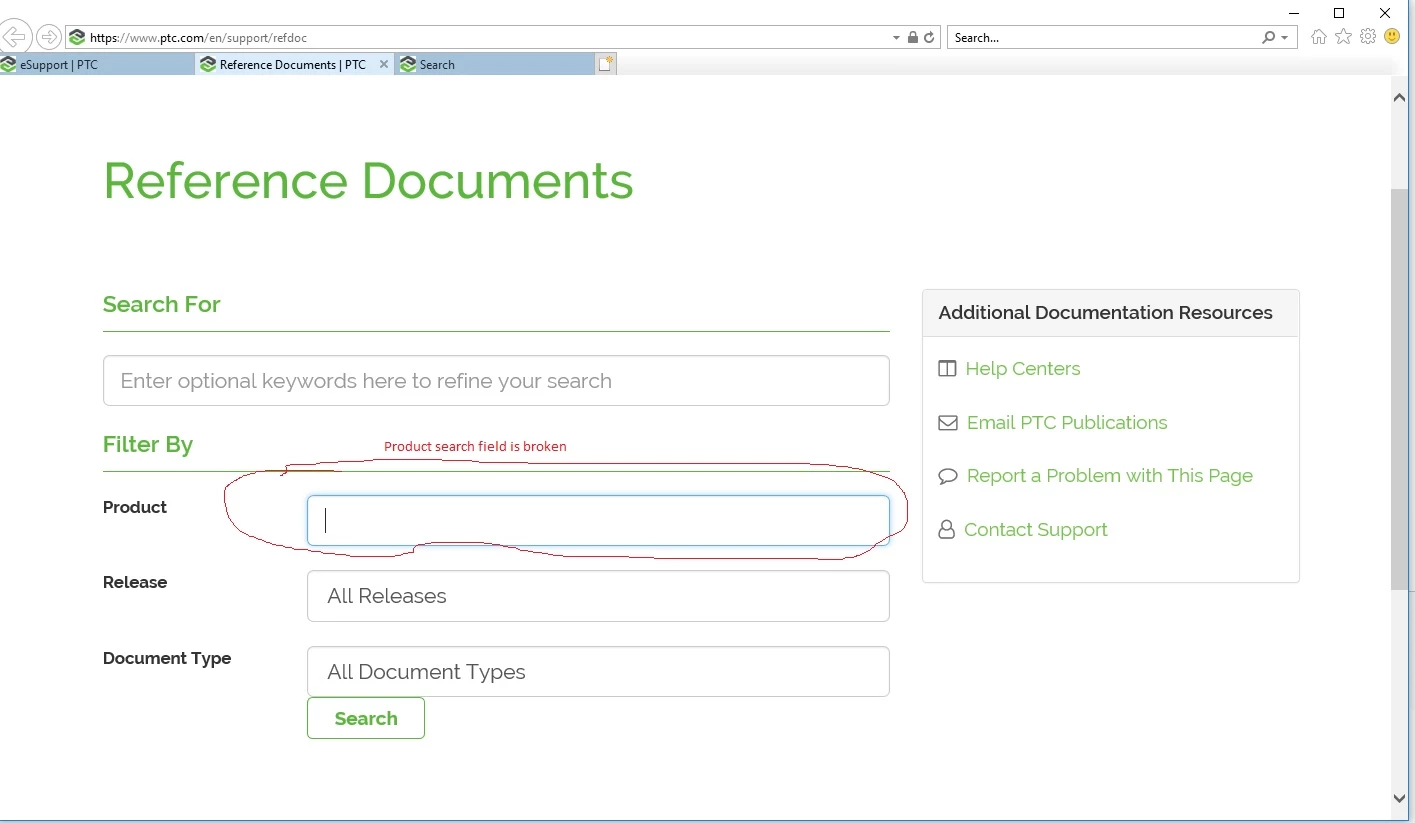Open the Contact Support link
Image resolution: width=1415 pixels, height=823 pixels.
pos(1036,530)
